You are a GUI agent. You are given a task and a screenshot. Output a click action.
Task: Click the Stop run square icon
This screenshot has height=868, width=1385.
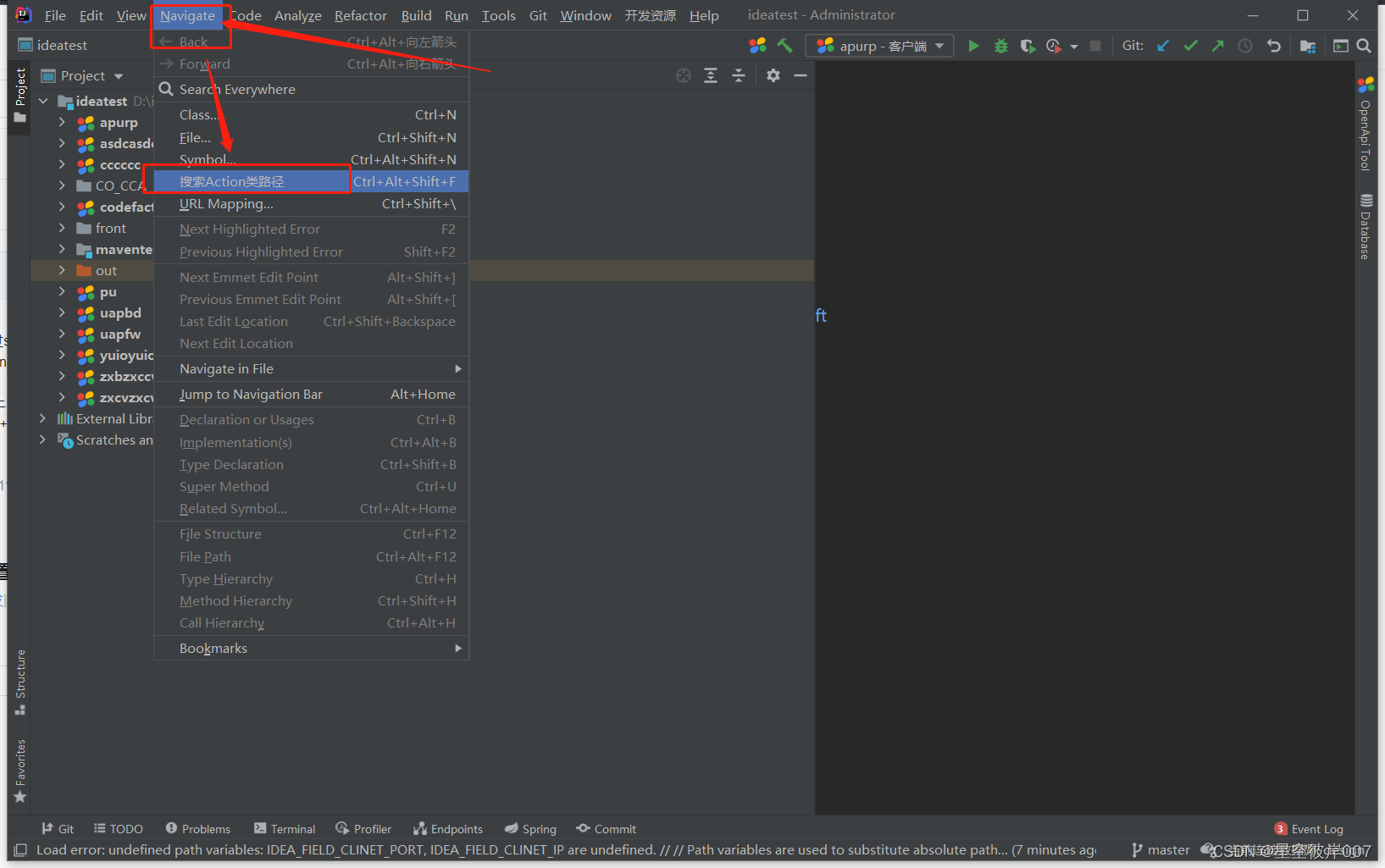1095,46
